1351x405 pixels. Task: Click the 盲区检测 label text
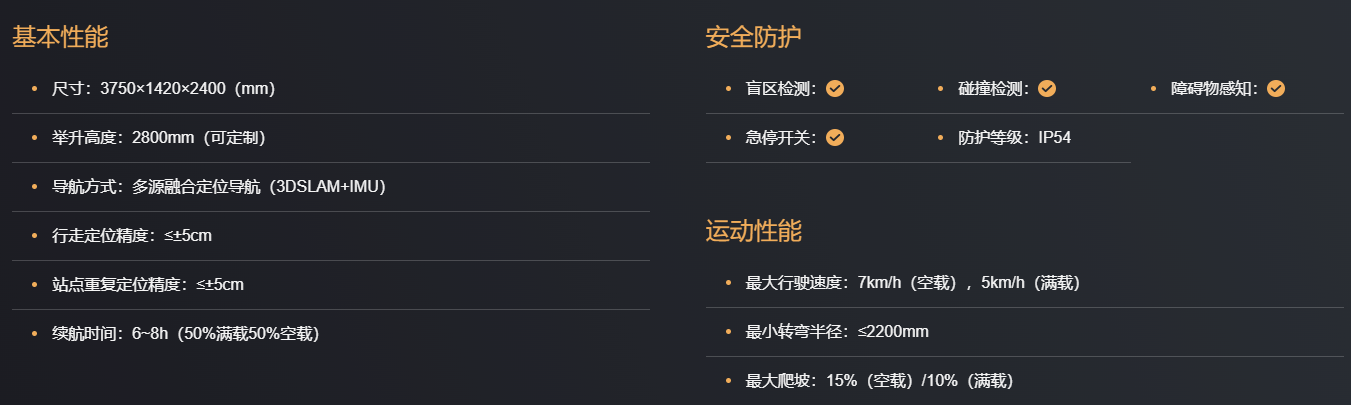pyautogui.click(x=780, y=89)
